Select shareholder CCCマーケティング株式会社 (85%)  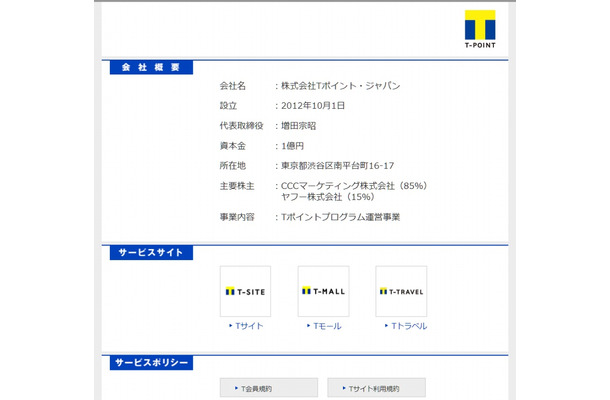tap(354, 186)
